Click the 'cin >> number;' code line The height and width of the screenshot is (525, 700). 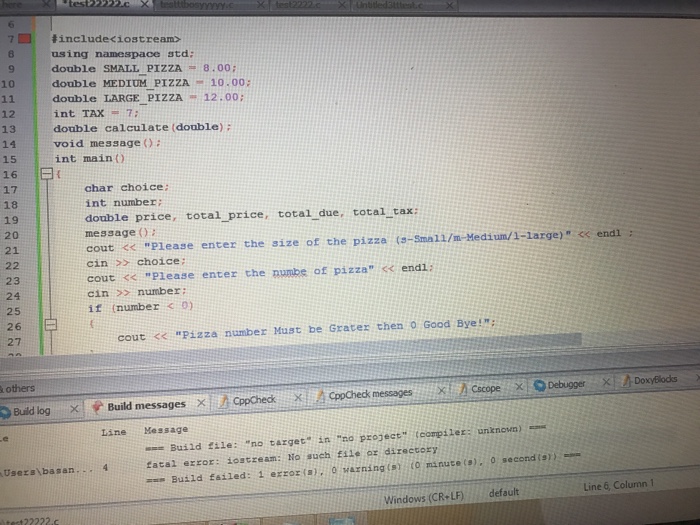point(137,292)
